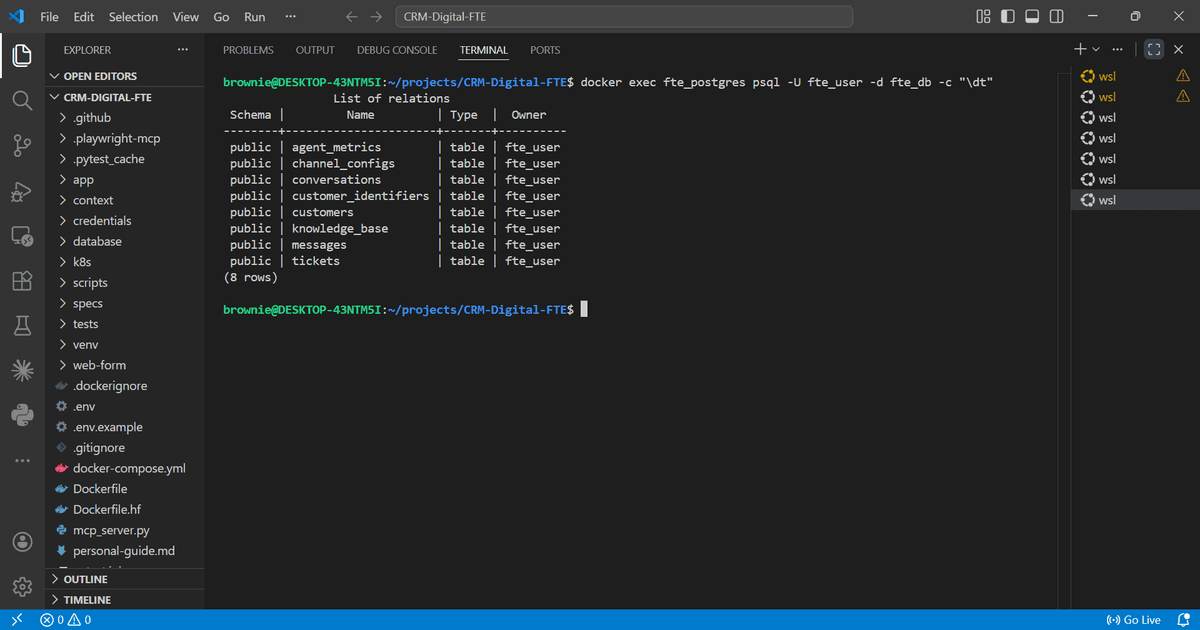This screenshot has height=630, width=1200.
Task: Toggle the terminal maximize panel size icon
Action: [1153, 48]
